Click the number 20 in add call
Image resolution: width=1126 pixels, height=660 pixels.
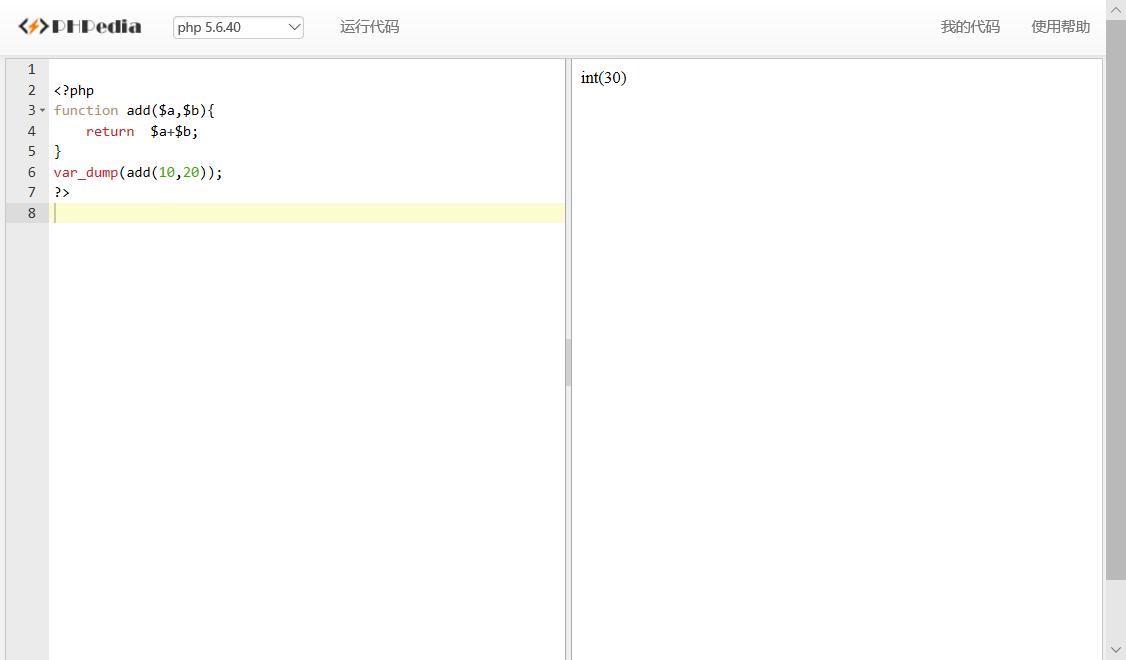point(191,172)
